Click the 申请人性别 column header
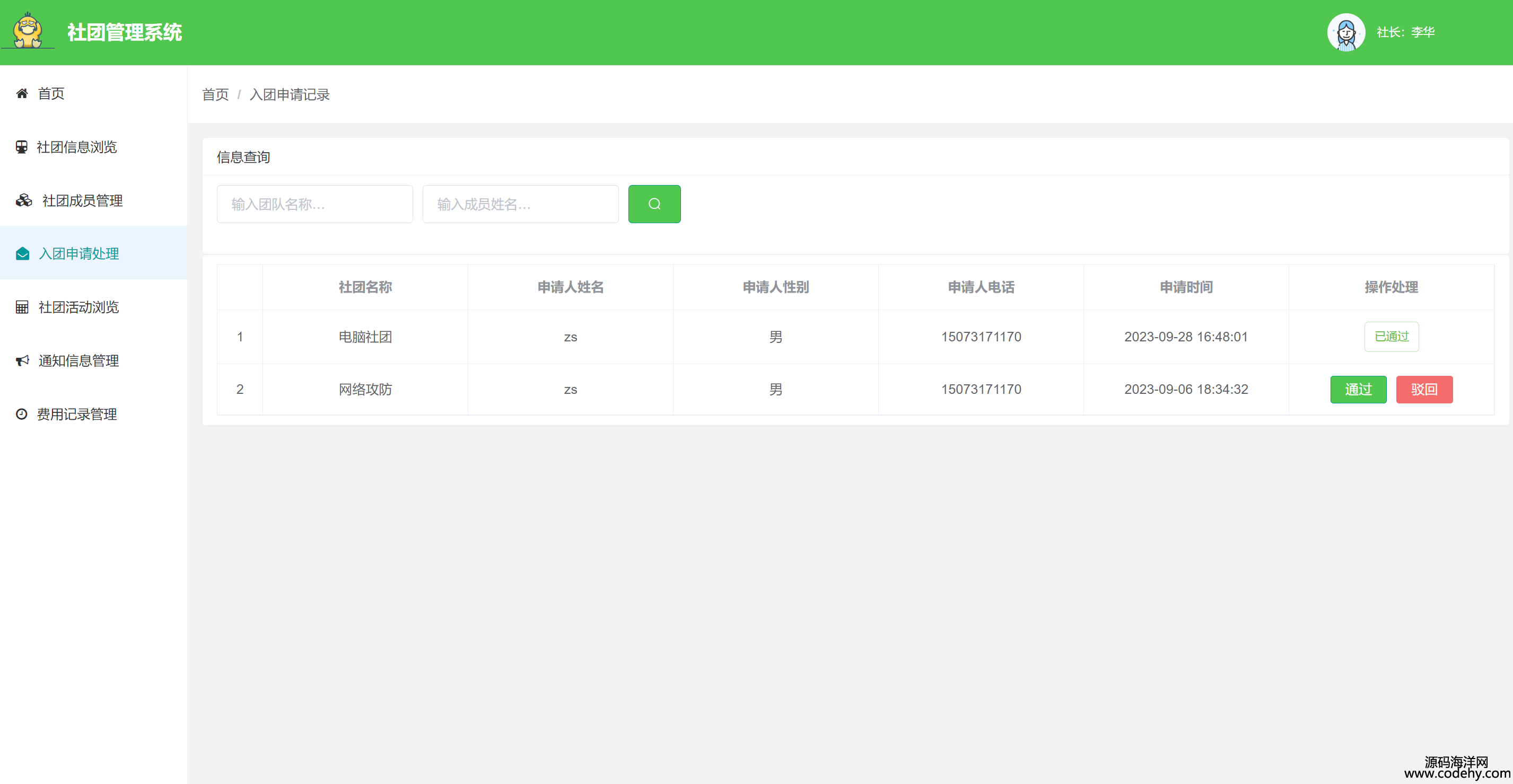 (x=776, y=287)
